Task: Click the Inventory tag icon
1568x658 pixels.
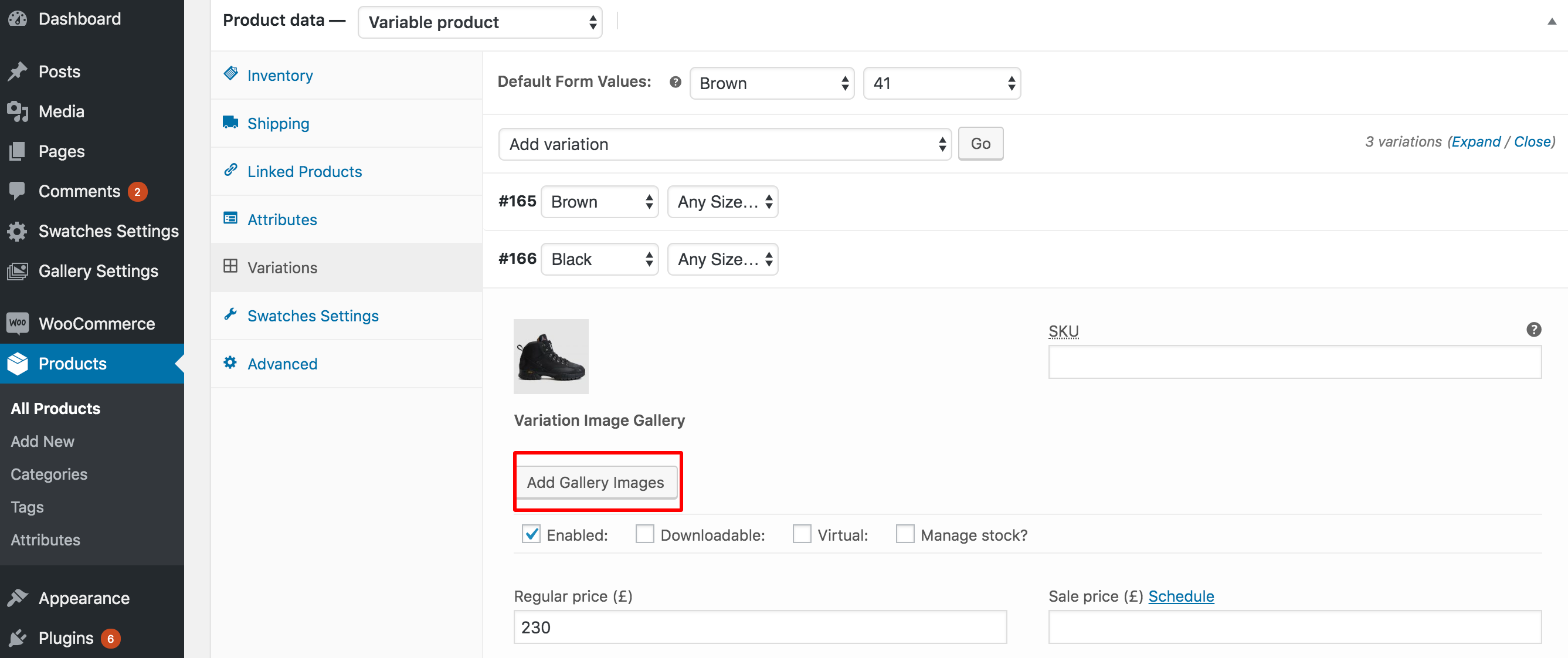Action: [x=230, y=74]
